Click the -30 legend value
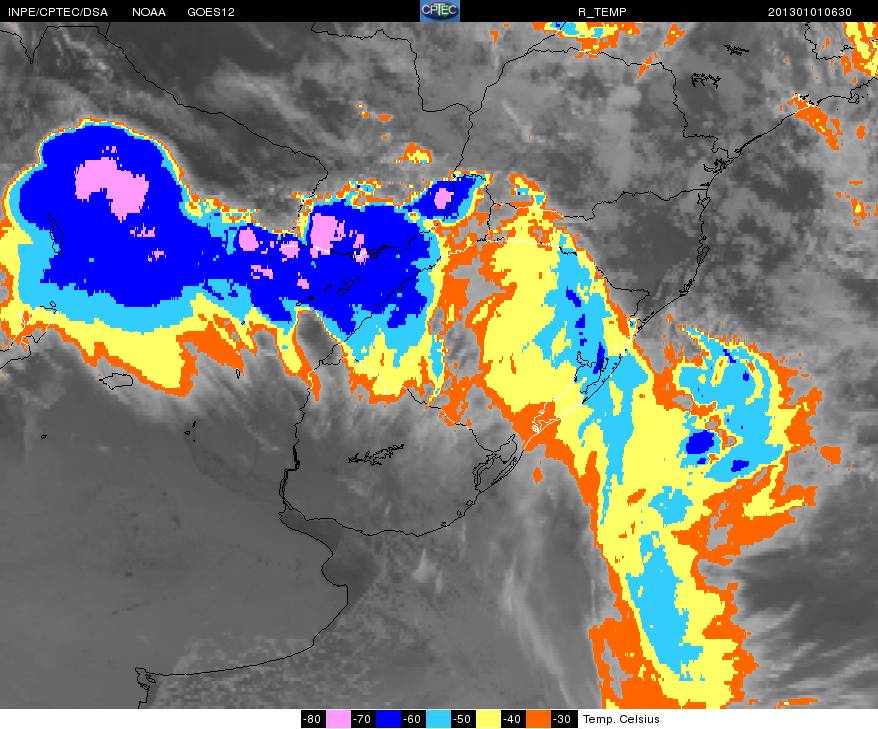The height and width of the screenshot is (729, 878). tap(563, 719)
